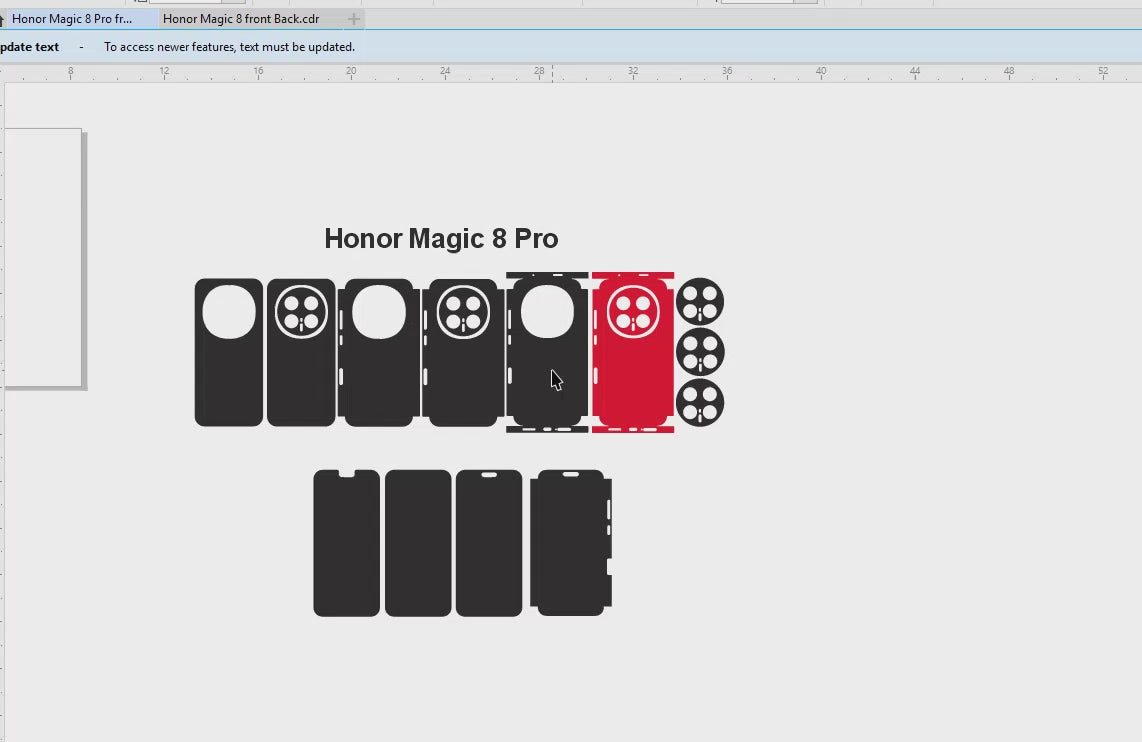The image size is (1142, 742).
Task: Select the front skin with the top notch
Action: coord(346,545)
